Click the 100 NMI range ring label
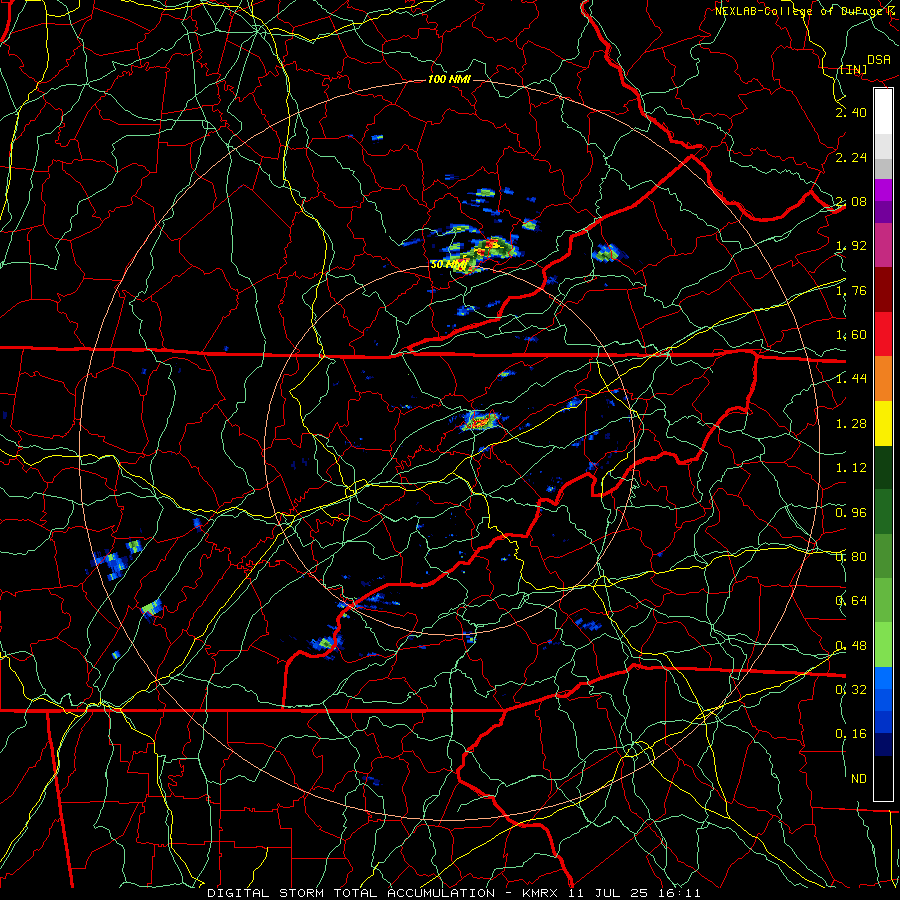The height and width of the screenshot is (900, 900). tap(449, 79)
